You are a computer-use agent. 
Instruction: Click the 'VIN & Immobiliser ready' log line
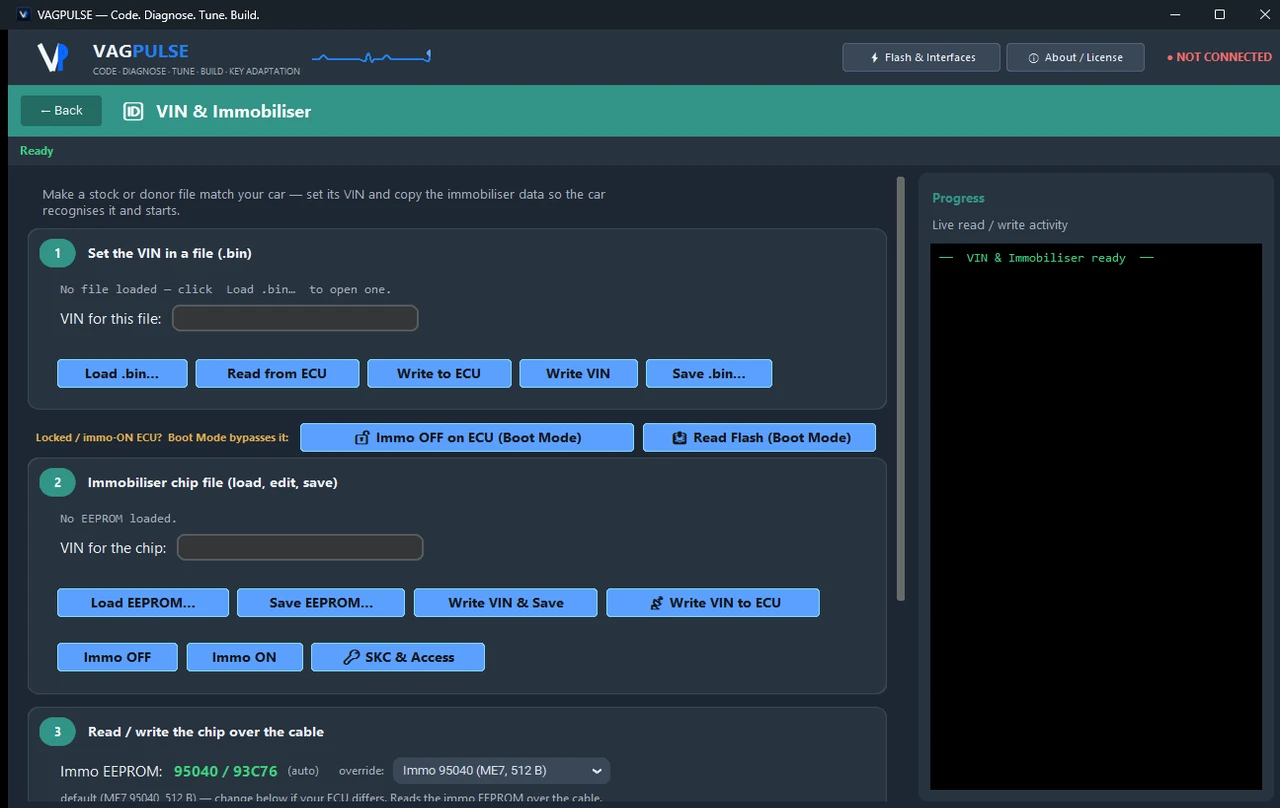click(x=1047, y=258)
